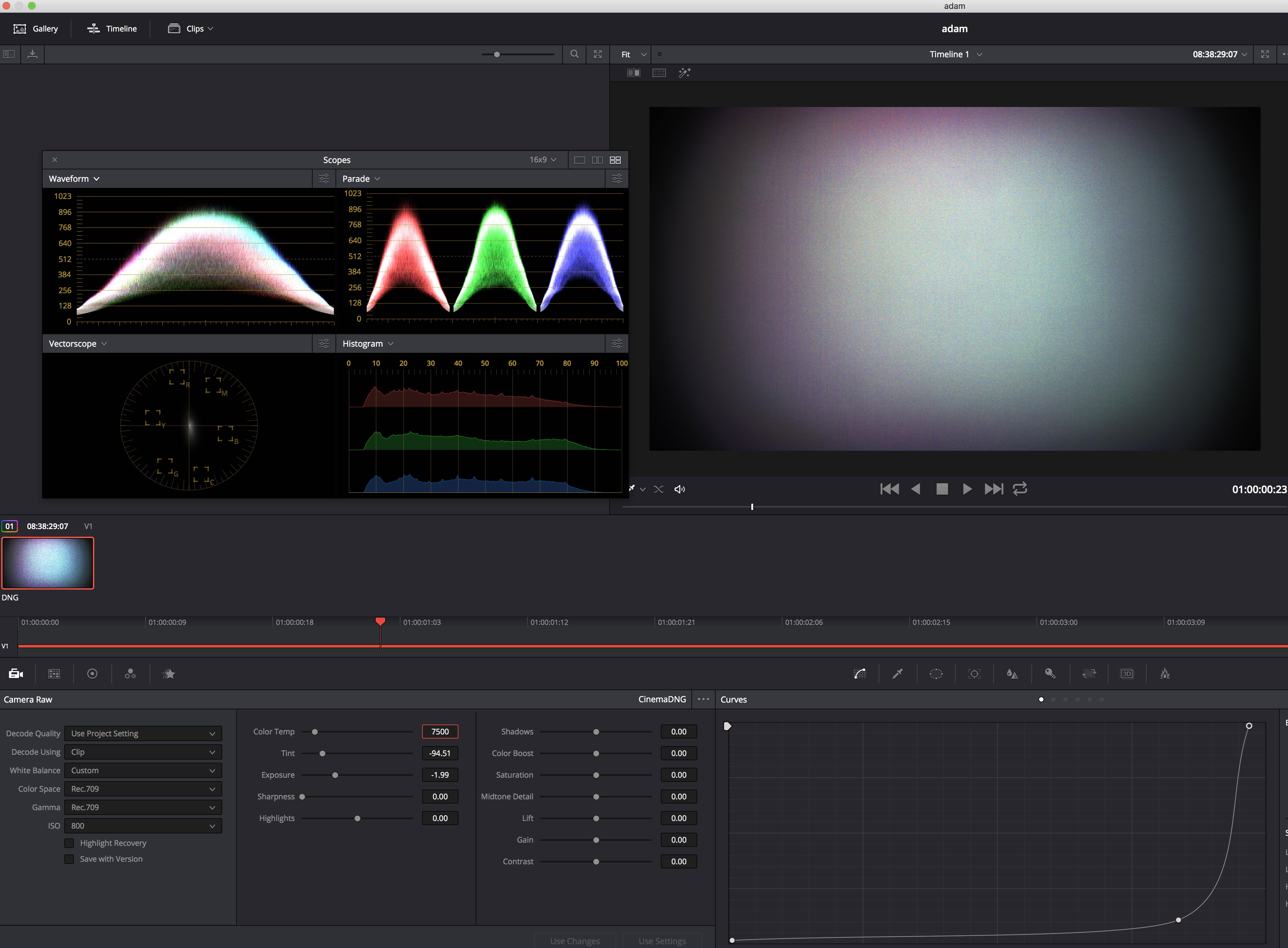Open Vectorscope settings icon
The height and width of the screenshot is (948, 1288).
tap(324, 343)
